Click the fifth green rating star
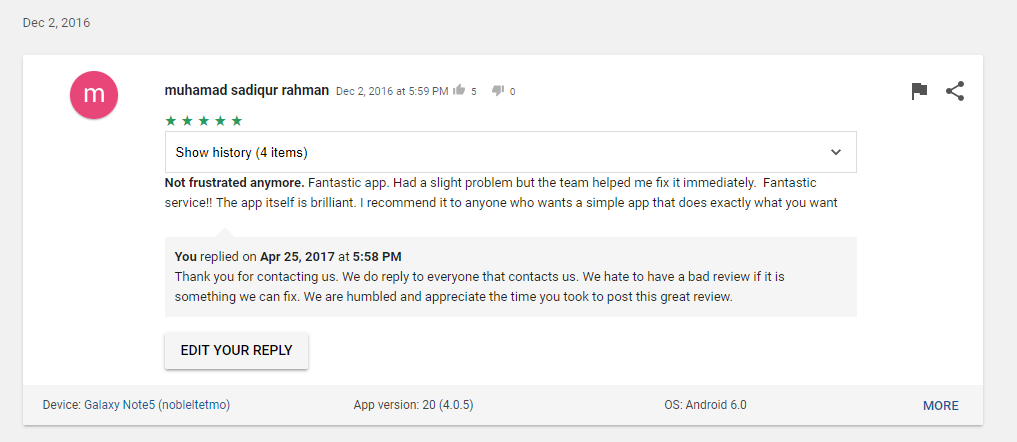 pos(237,120)
